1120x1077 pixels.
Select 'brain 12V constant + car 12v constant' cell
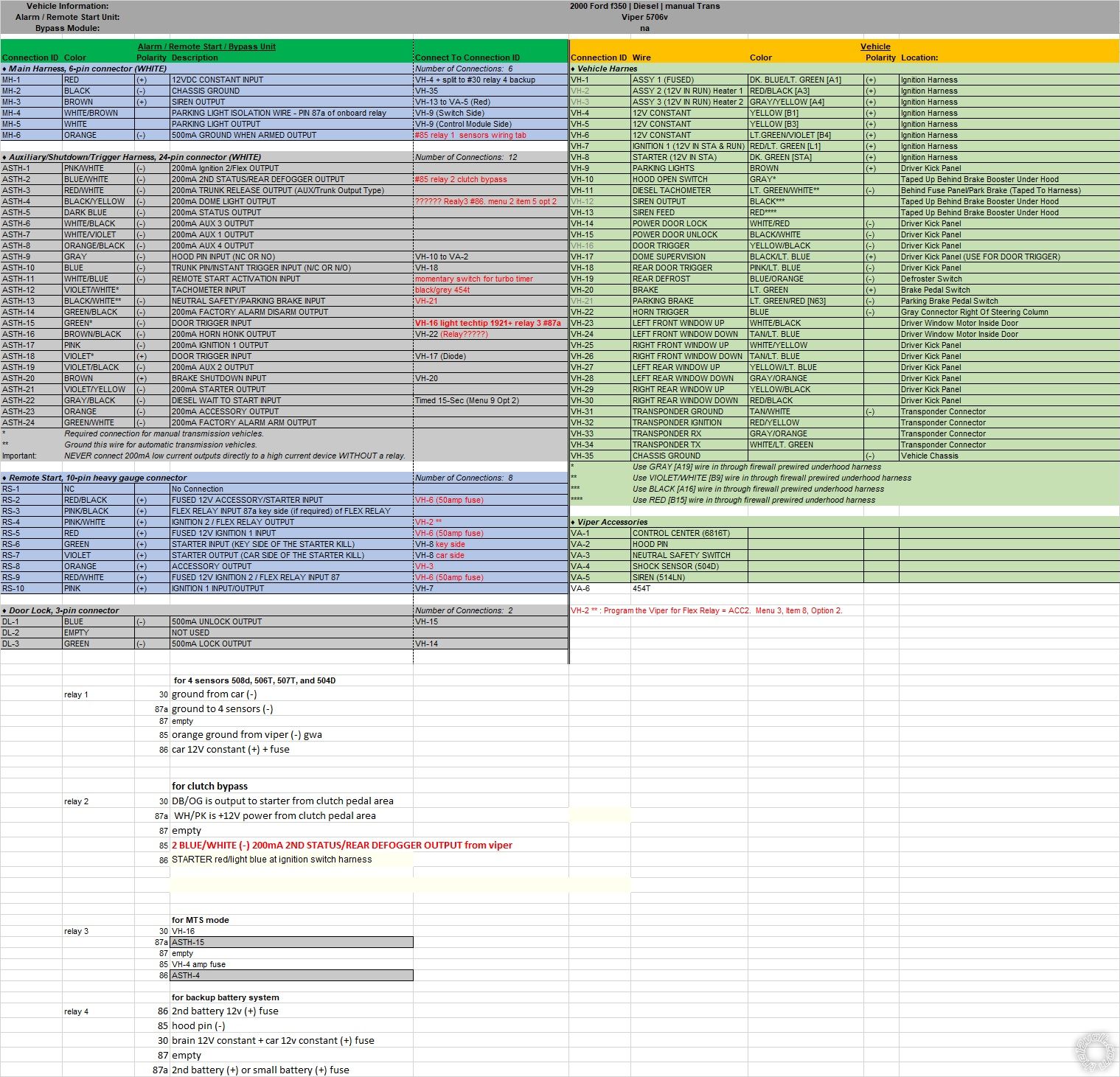(274, 1040)
